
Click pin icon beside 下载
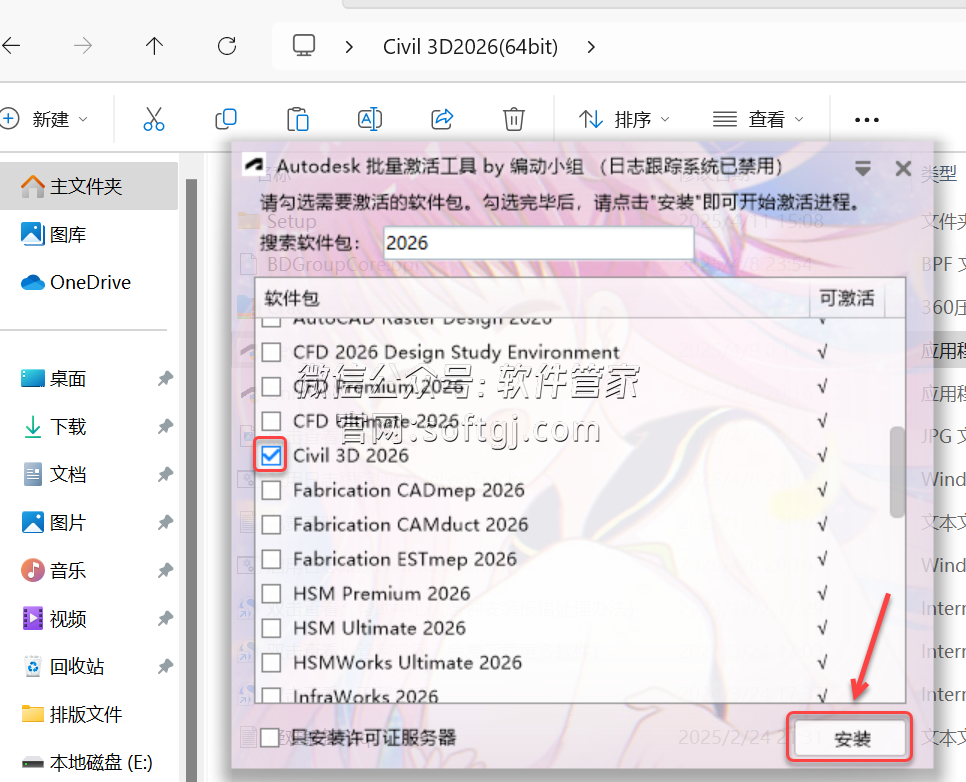[165, 426]
